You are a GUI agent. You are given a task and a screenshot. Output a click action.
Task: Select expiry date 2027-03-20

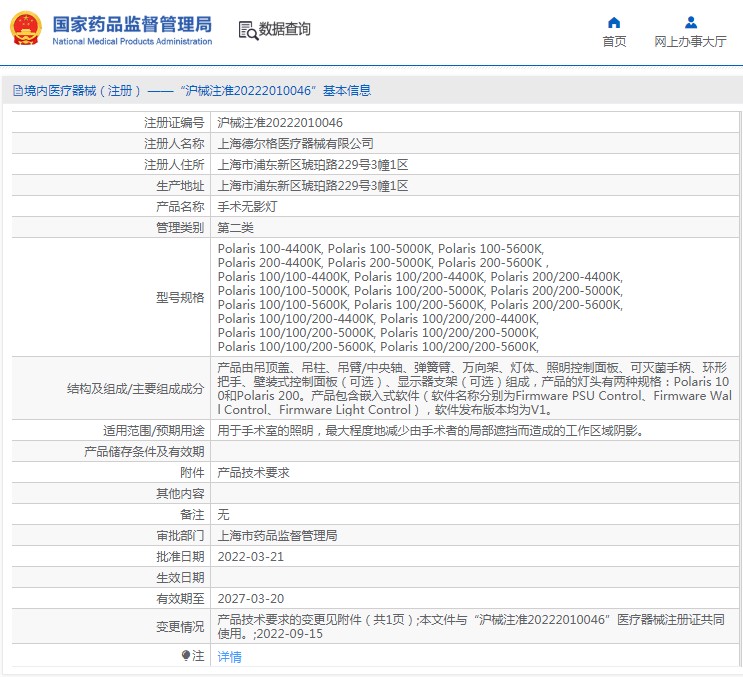click(x=251, y=599)
